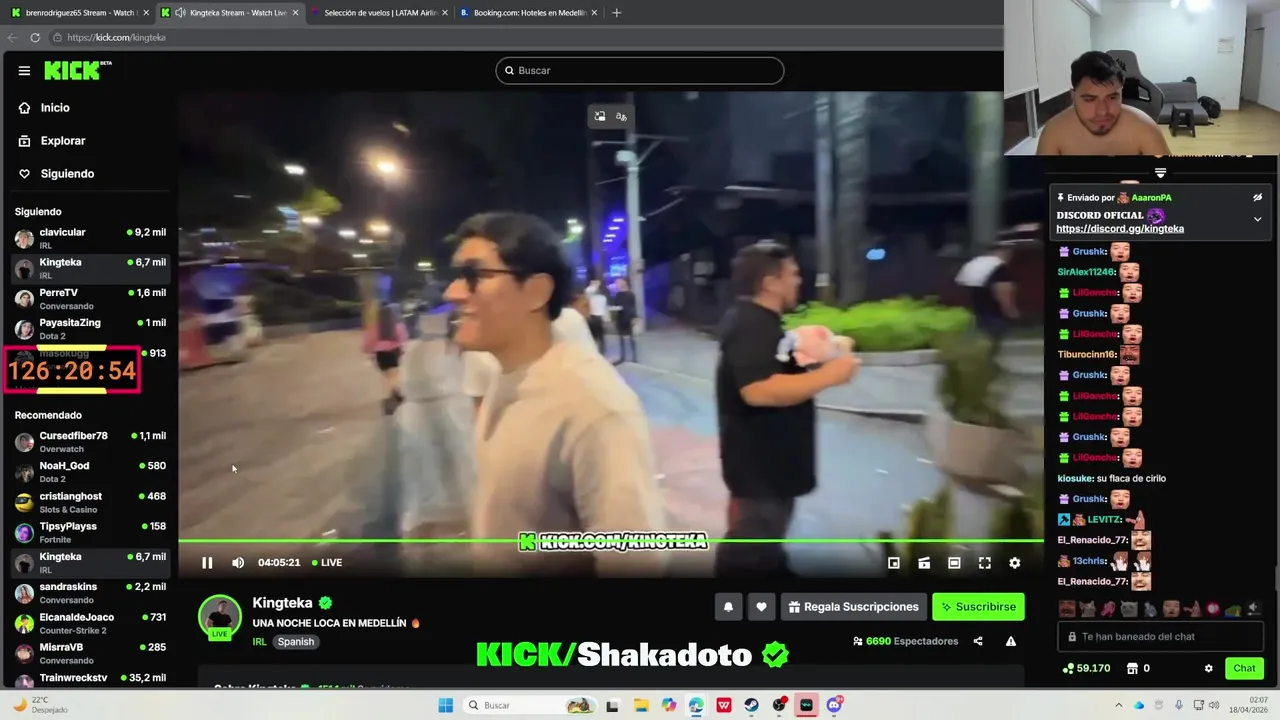1280x720 pixels.
Task: Toggle picture-in-picture mini player
Action: [894, 563]
